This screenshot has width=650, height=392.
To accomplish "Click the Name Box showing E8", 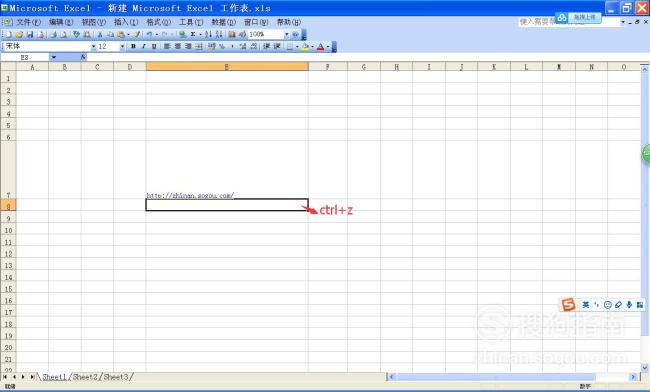I will point(25,57).
